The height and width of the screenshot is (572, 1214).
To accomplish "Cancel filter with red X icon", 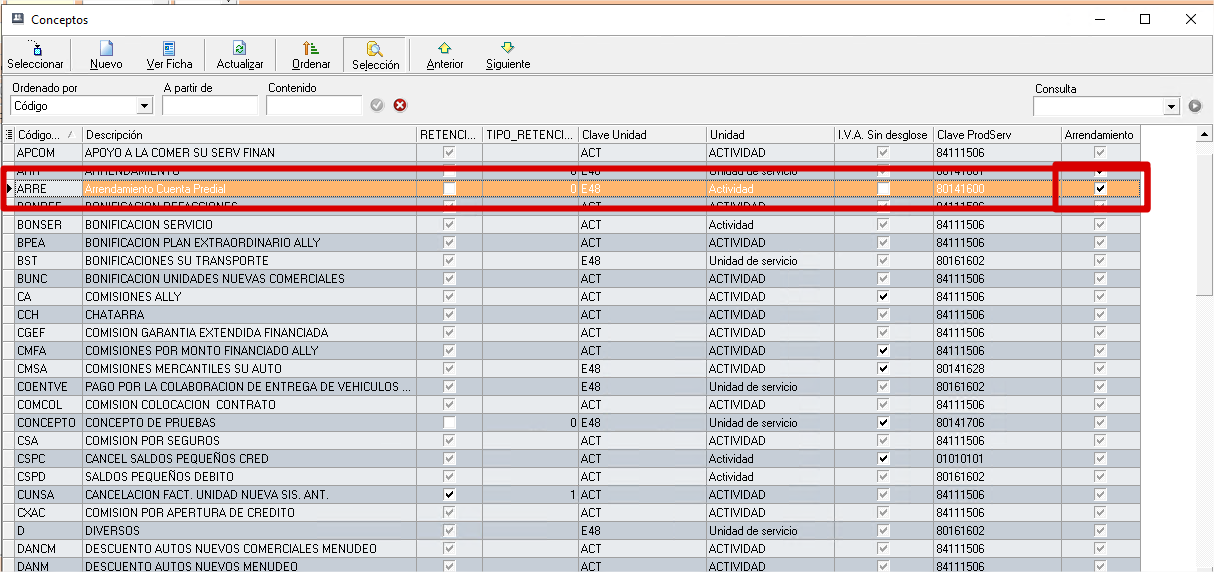I will 400,105.
